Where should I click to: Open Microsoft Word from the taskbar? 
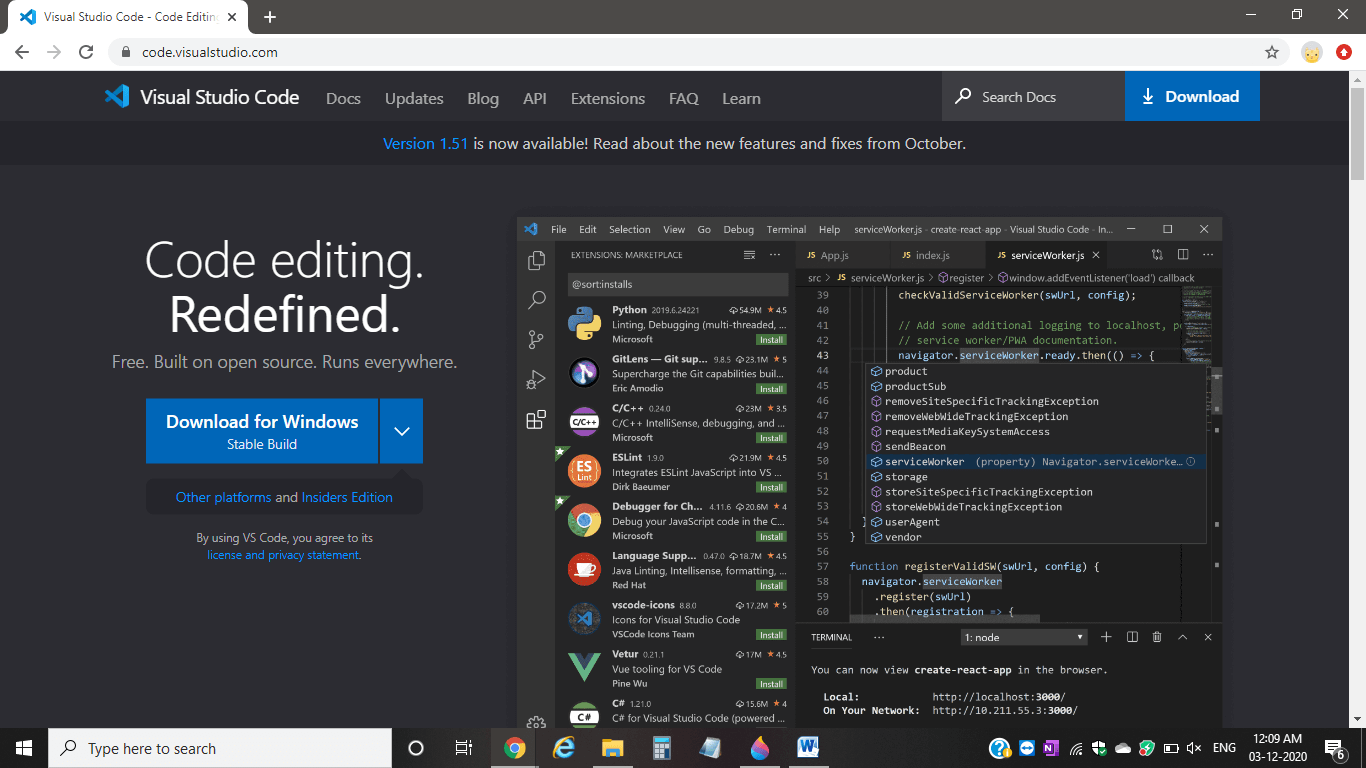808,748
